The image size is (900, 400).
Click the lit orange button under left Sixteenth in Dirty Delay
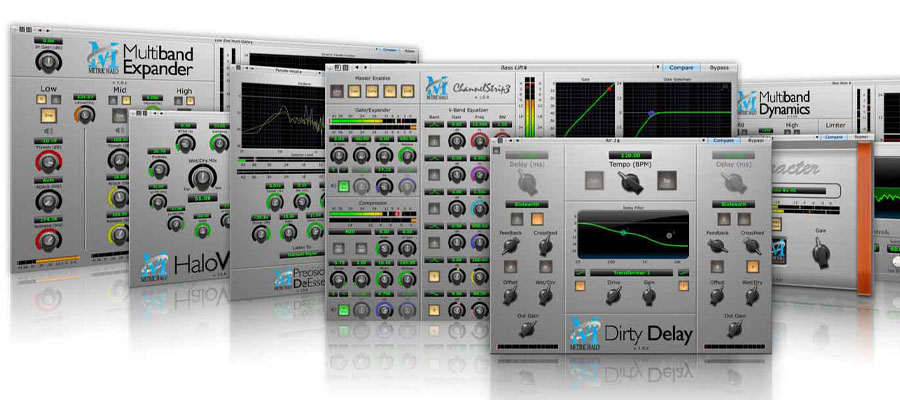537,219
